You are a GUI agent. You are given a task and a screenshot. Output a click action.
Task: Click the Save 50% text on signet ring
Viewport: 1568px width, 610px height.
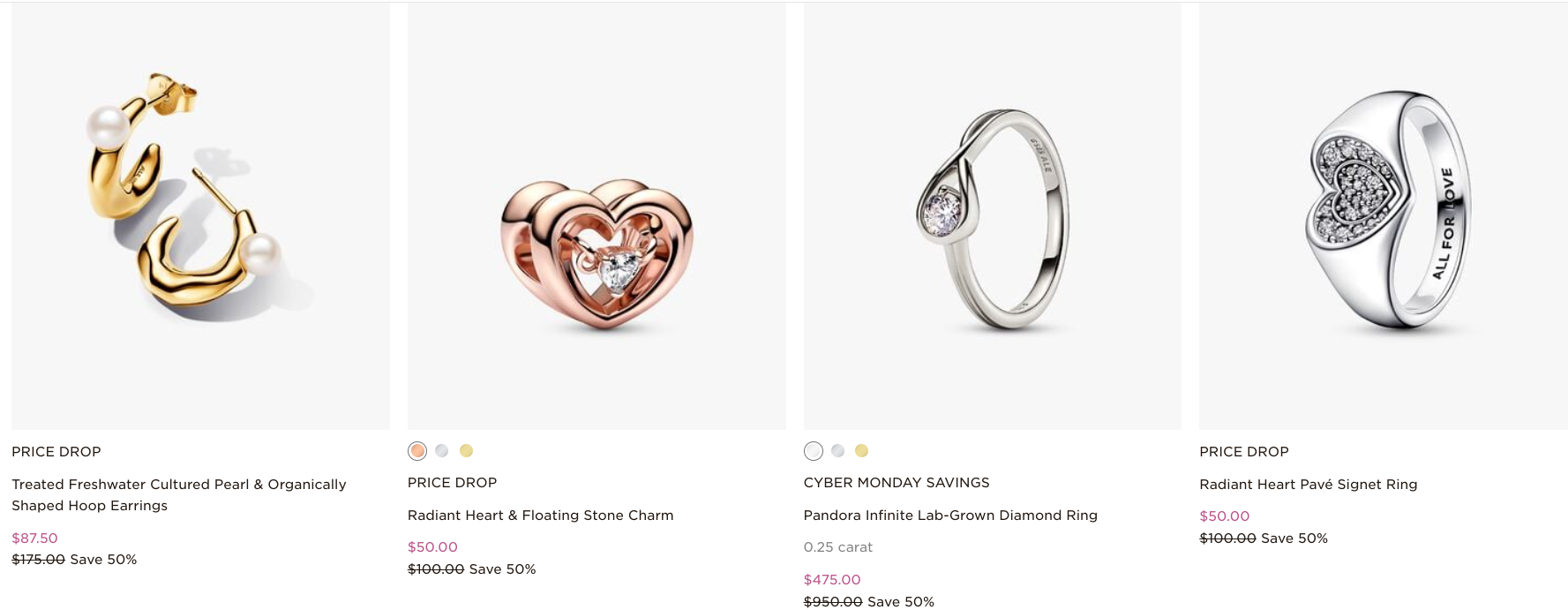coord(1295,537)
